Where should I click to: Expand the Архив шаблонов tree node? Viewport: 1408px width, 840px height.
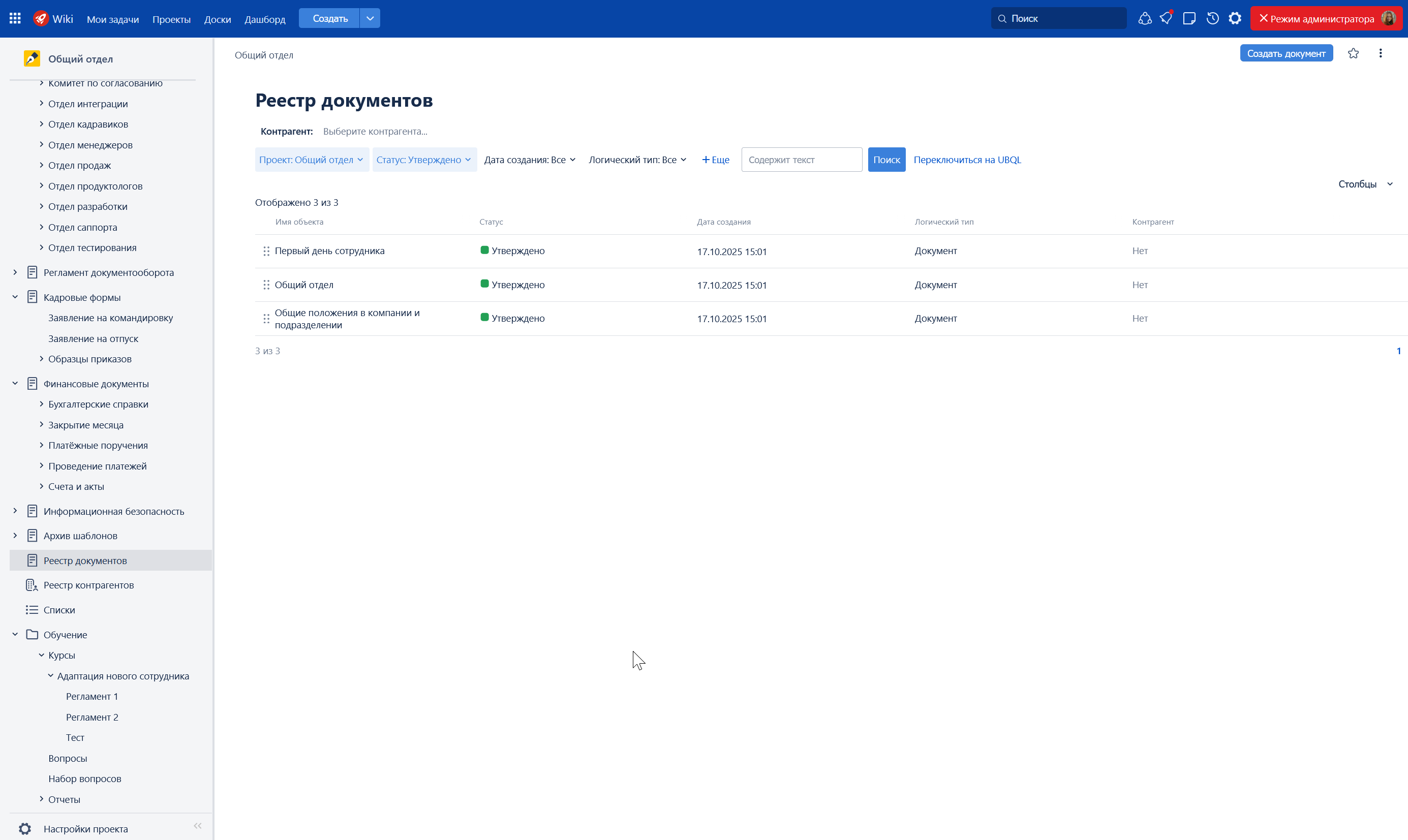click(15, 536)
